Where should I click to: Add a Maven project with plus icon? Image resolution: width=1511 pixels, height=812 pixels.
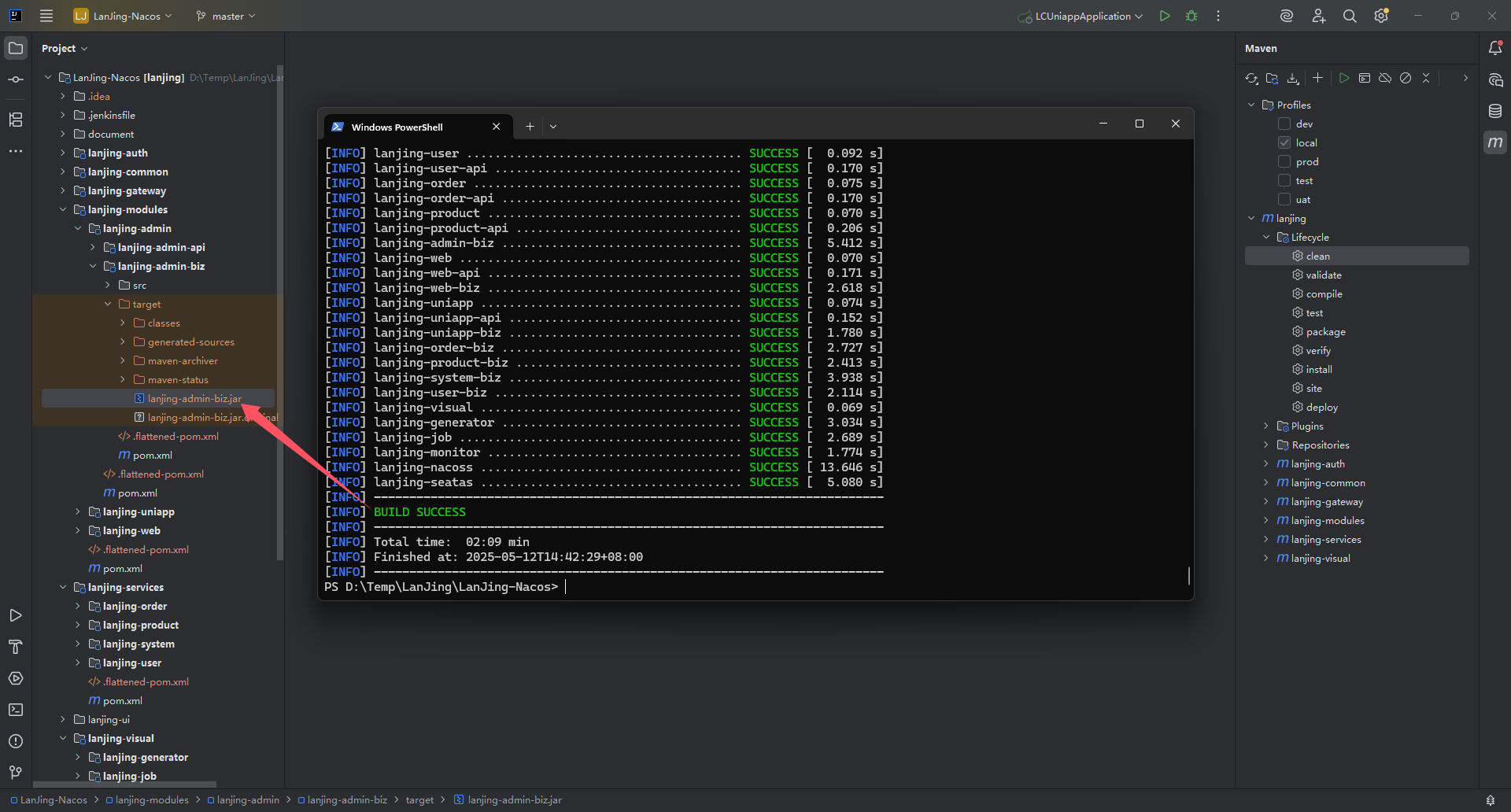pos(1318,78)
